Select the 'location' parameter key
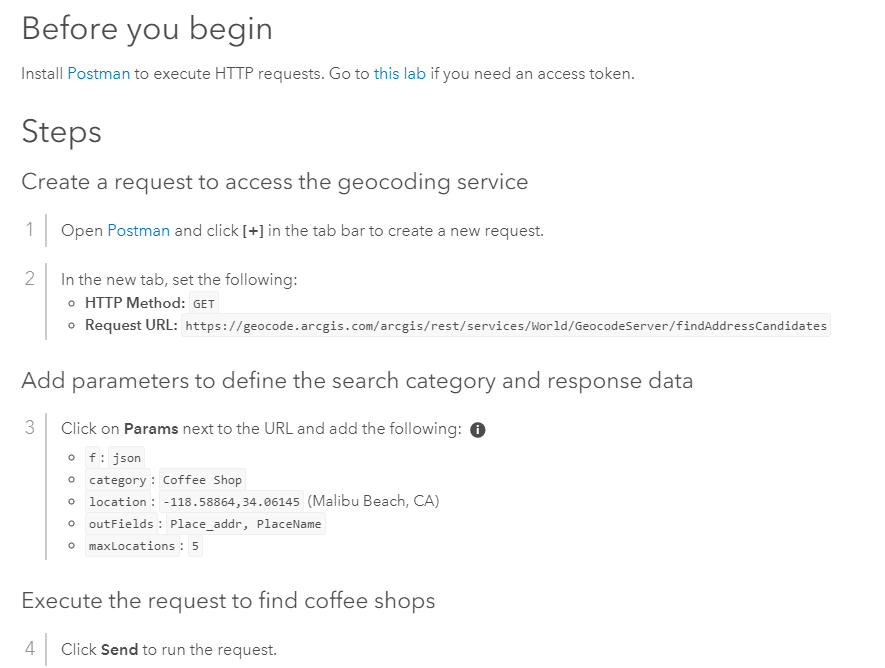Viewport: 885px width, 668px height. pos(117,502)
